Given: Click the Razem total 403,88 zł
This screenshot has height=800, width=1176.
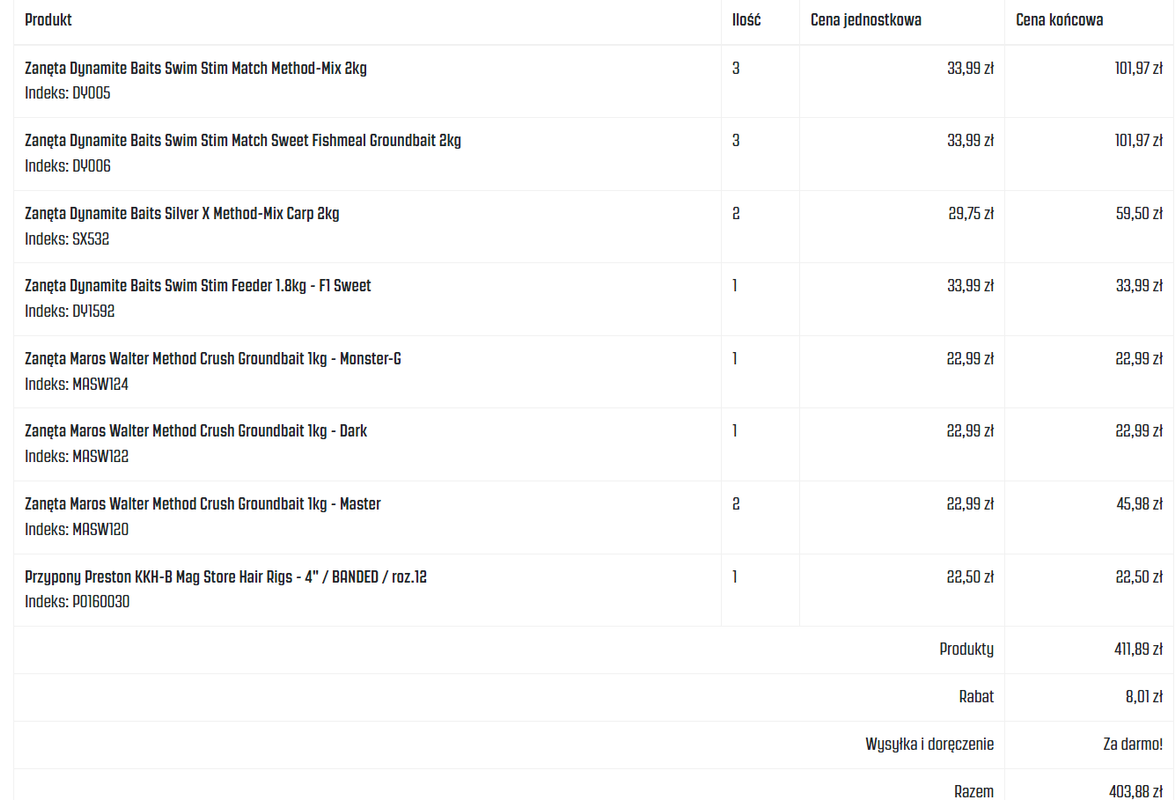Looking at the screenshot, I should pos(1136,791).
